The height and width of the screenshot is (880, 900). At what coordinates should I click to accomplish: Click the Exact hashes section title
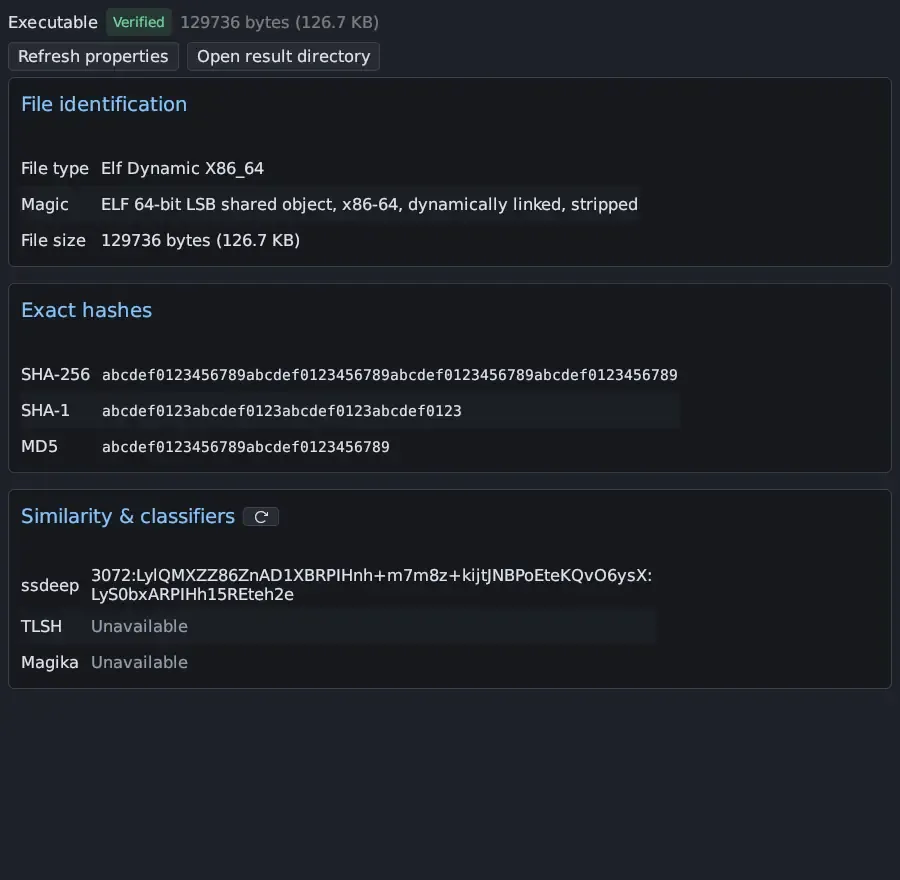[87, 310]
